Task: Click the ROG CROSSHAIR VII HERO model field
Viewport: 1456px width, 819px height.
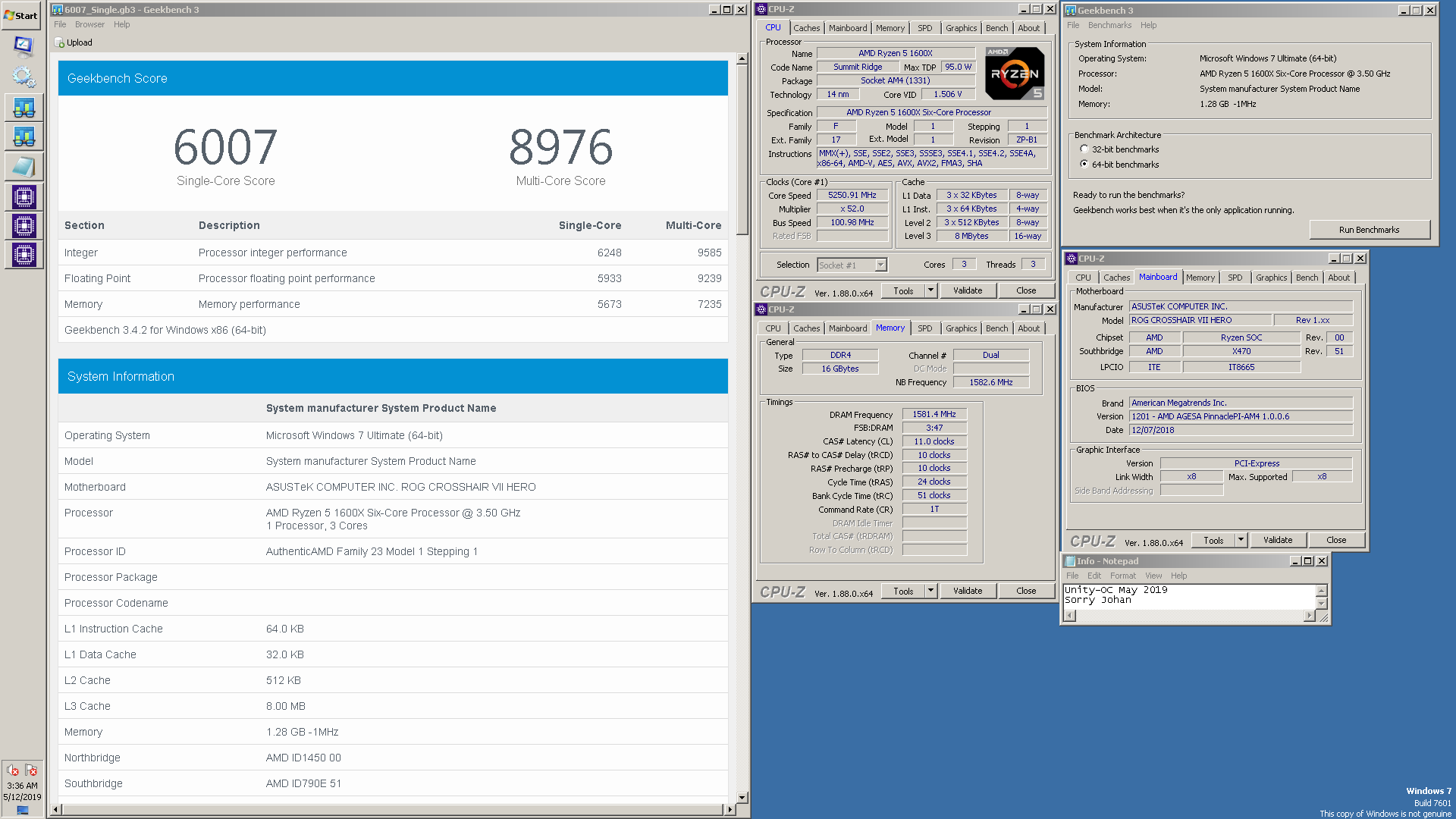Action: [x=1200, y=321]
